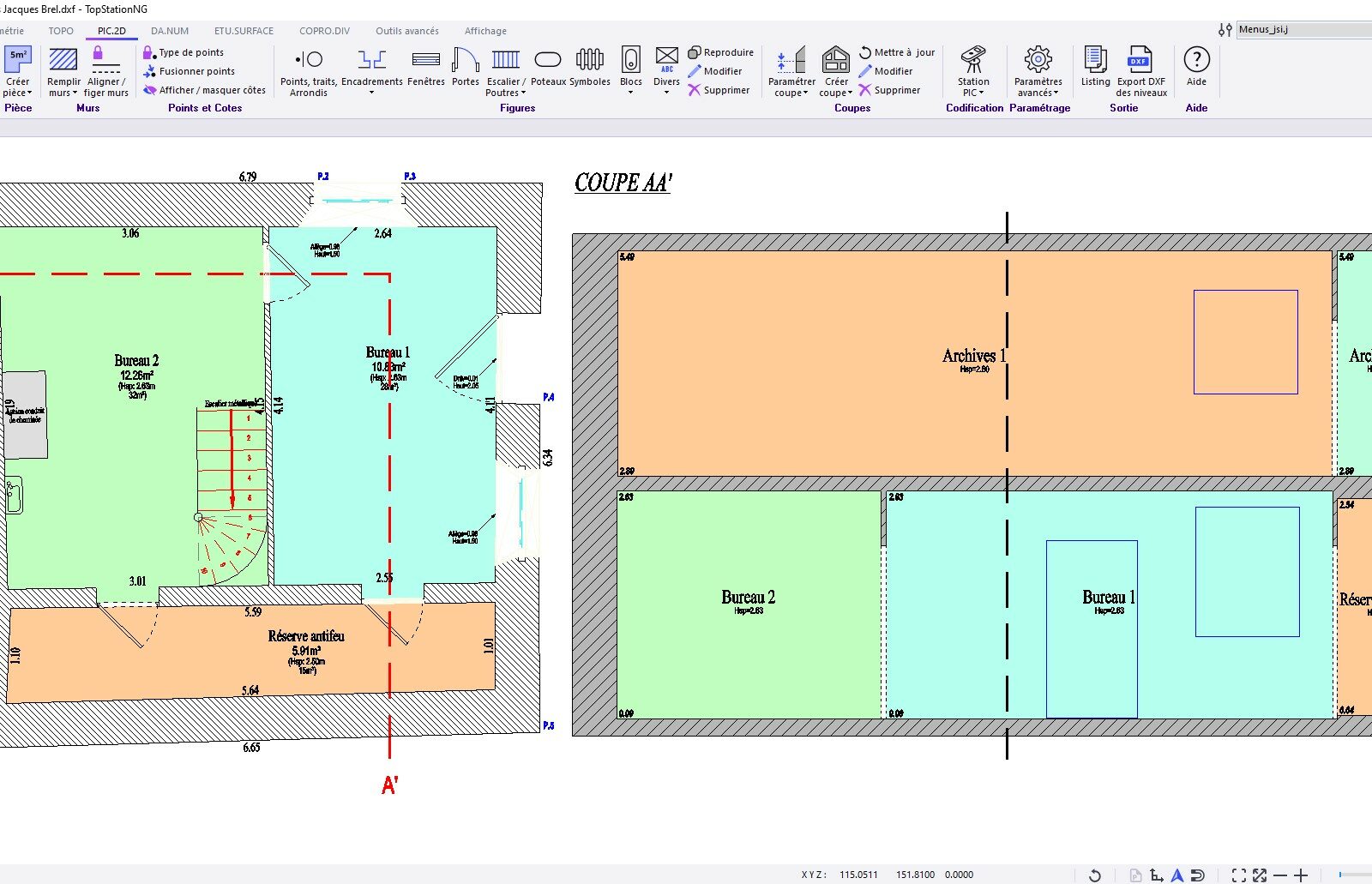Image resolution: width=1372 pixels, height=884 pixels.
Task: Toggle the blue north arrow orientation icon
Action: point(1177,875)
